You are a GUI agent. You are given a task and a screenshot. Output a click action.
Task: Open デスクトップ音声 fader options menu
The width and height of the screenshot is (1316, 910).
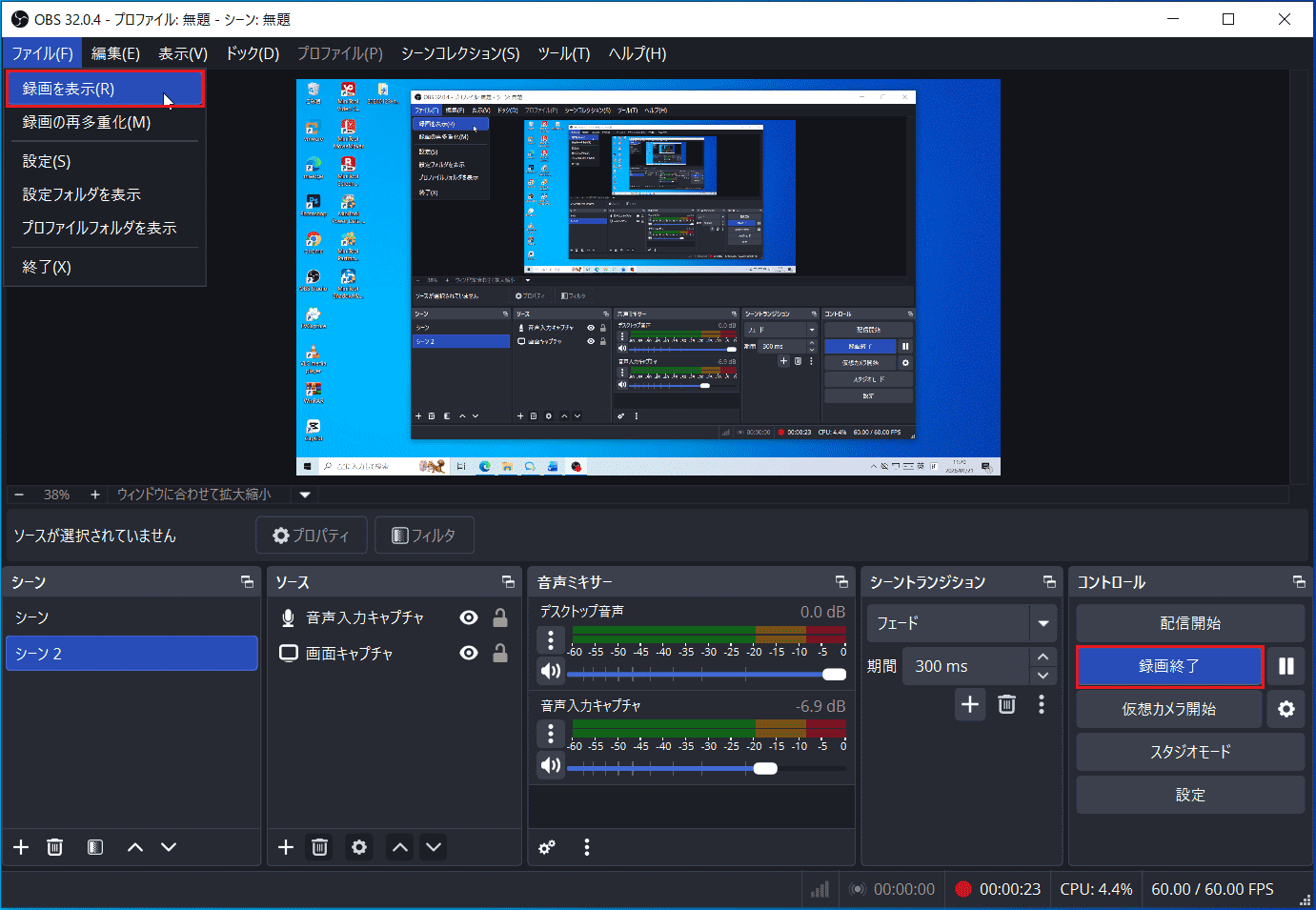point(550,638)
